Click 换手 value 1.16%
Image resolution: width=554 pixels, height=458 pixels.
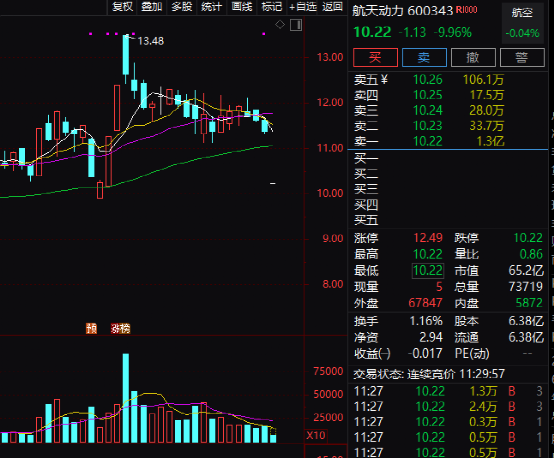[x=426, y=321]
